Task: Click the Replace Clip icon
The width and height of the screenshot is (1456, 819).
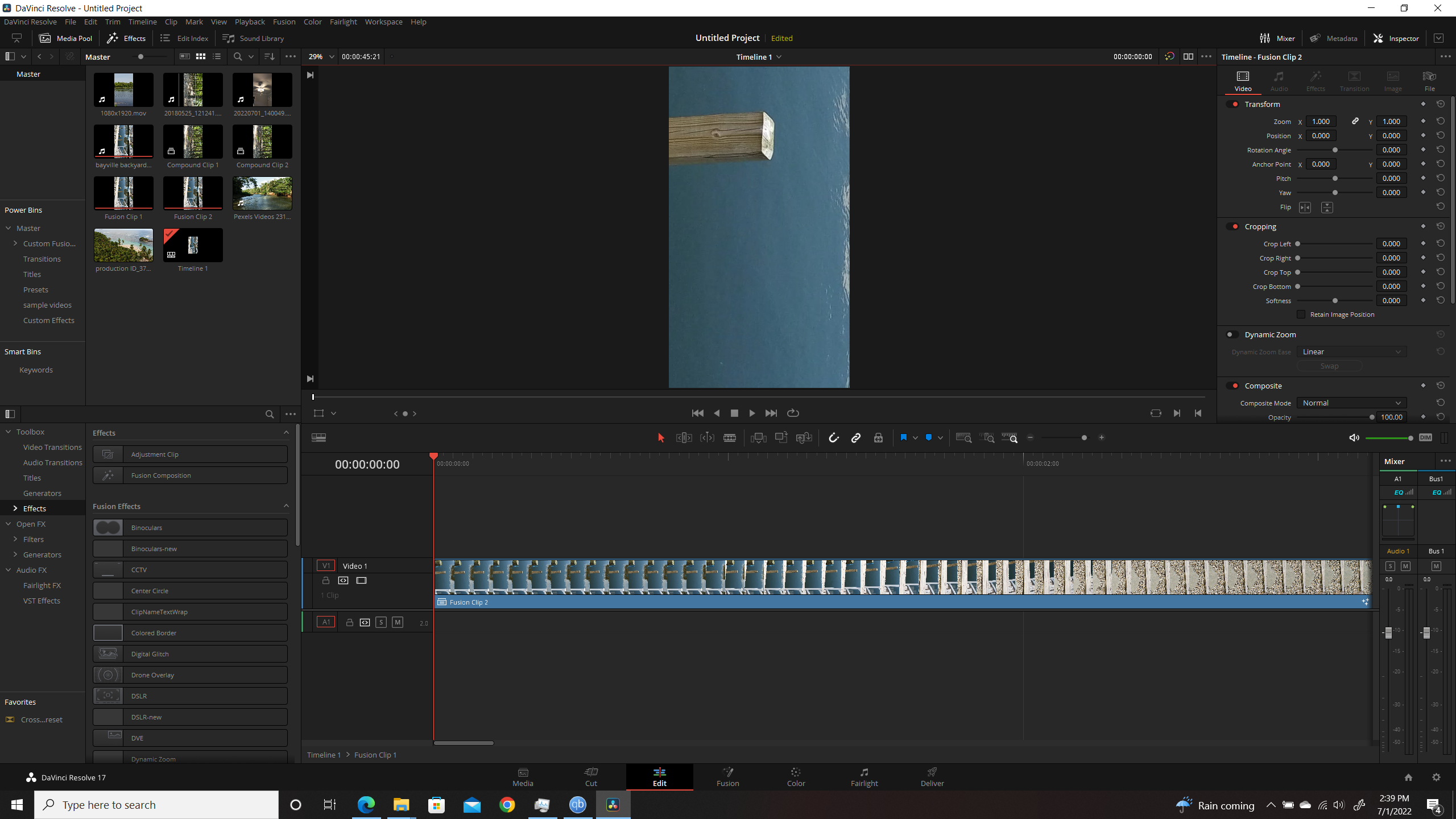Action: (x=804, y=437)
